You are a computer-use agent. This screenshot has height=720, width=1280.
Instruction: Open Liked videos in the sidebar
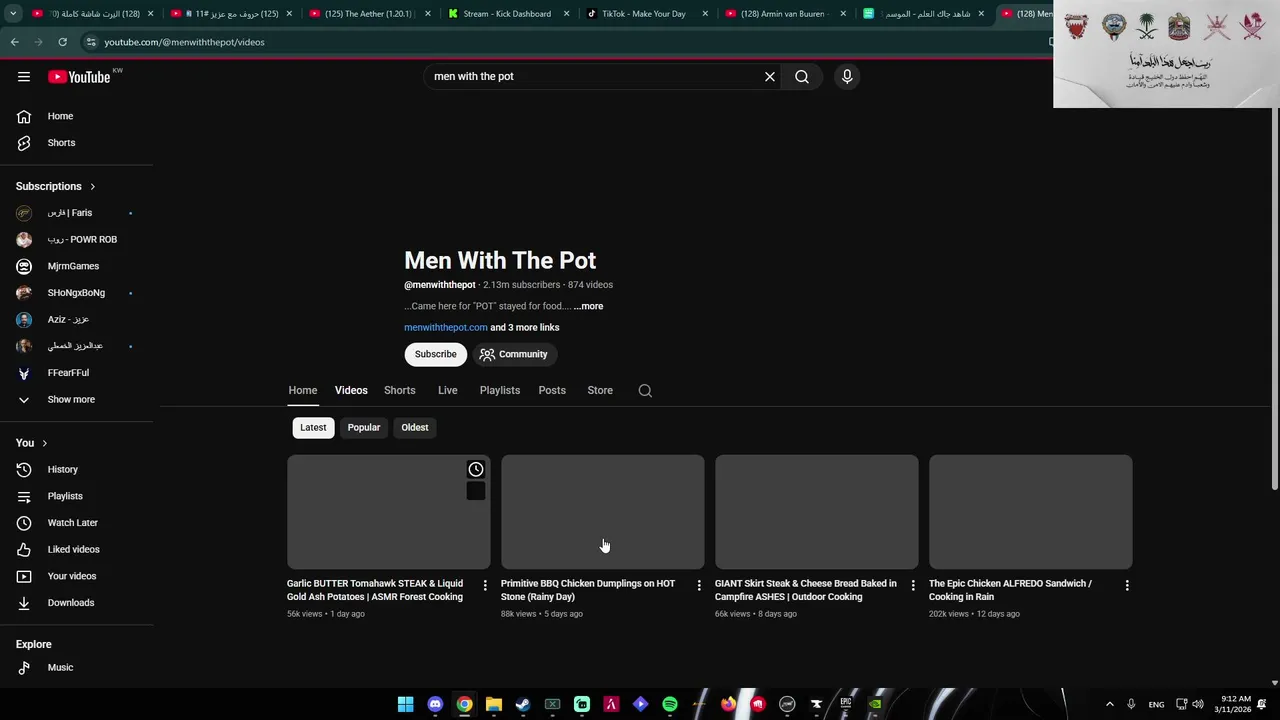point(76,549)
